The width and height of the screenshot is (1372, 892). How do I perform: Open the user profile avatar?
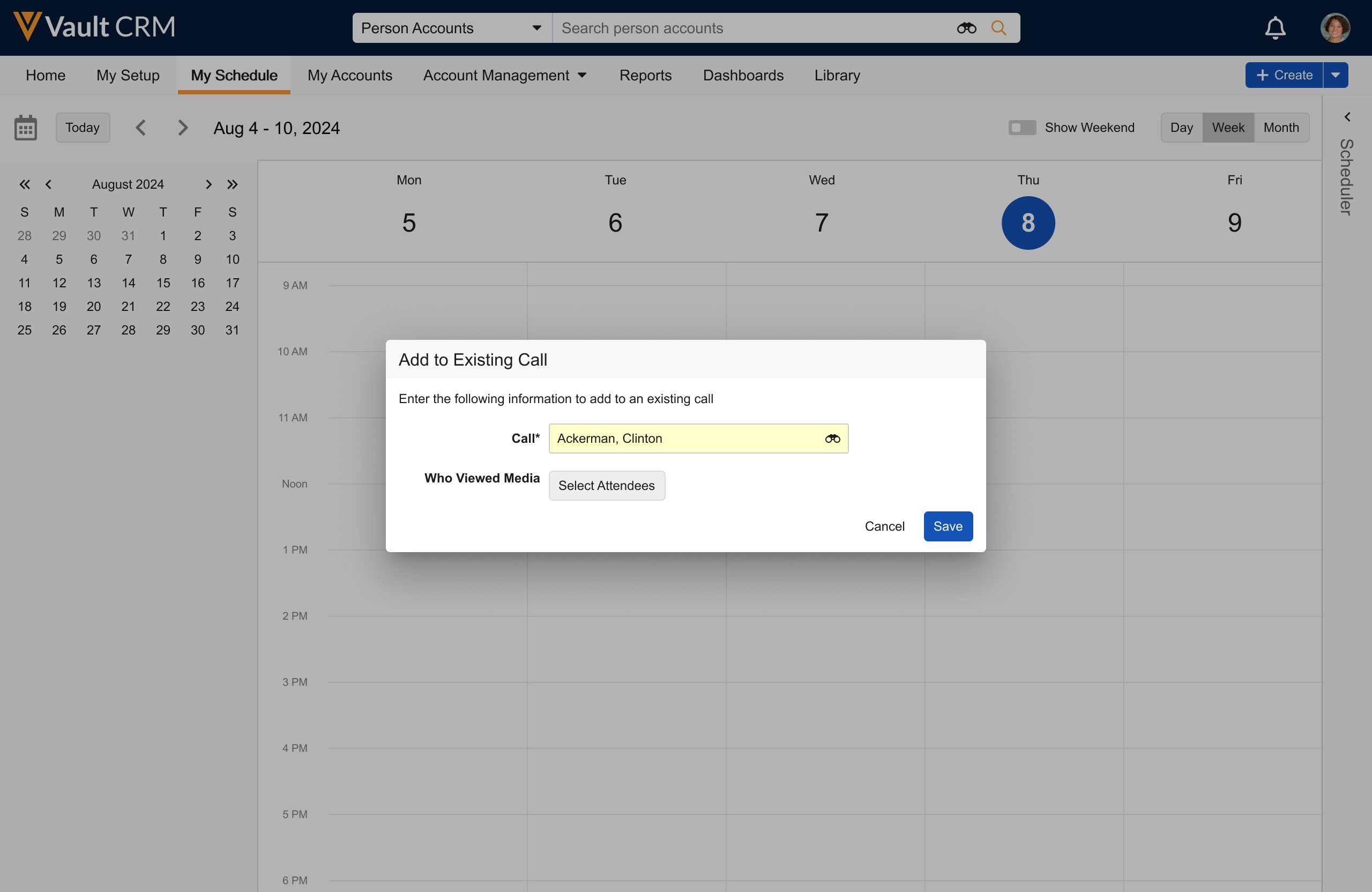pos(1334,28)
